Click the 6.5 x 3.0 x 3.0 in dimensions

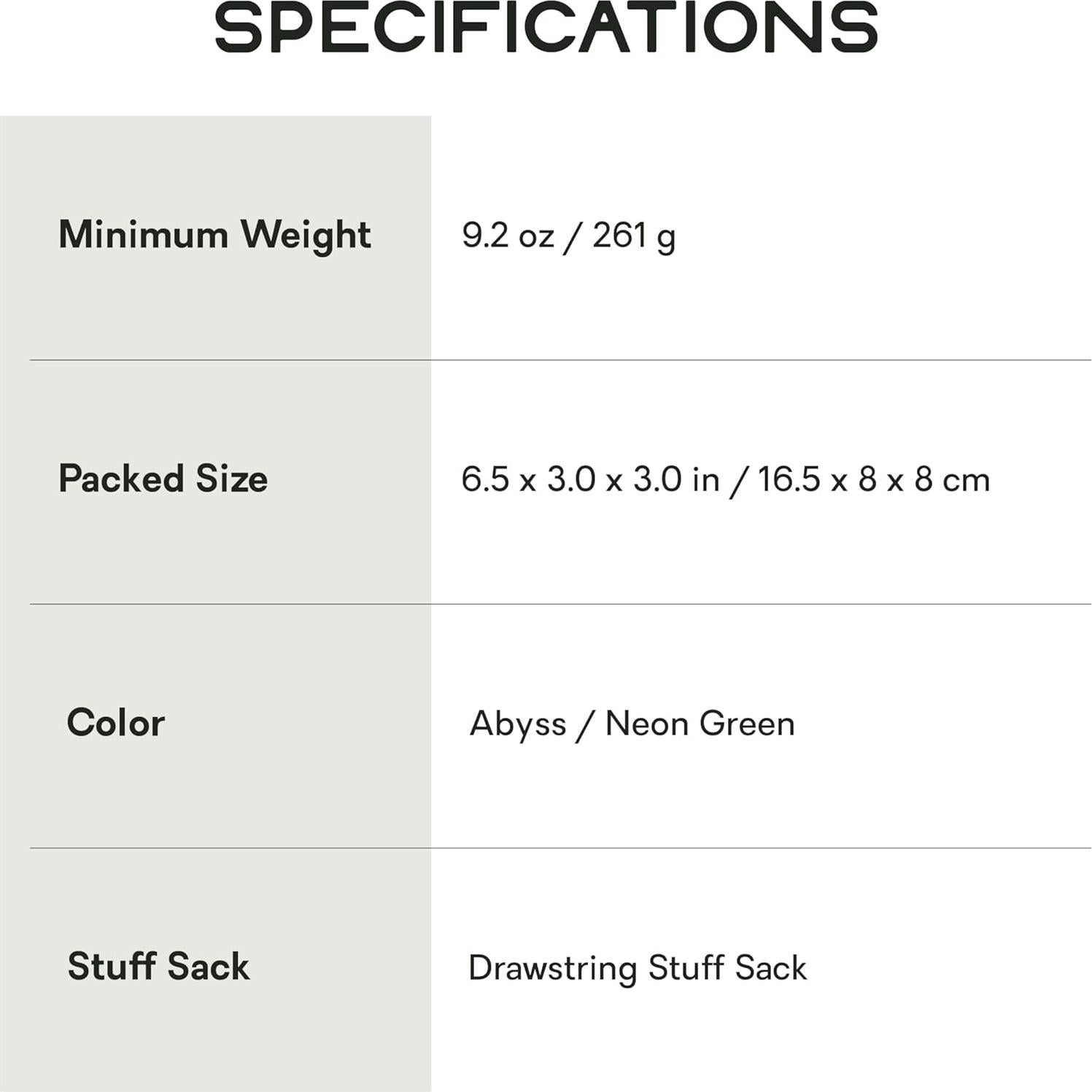tap(589, 479)
